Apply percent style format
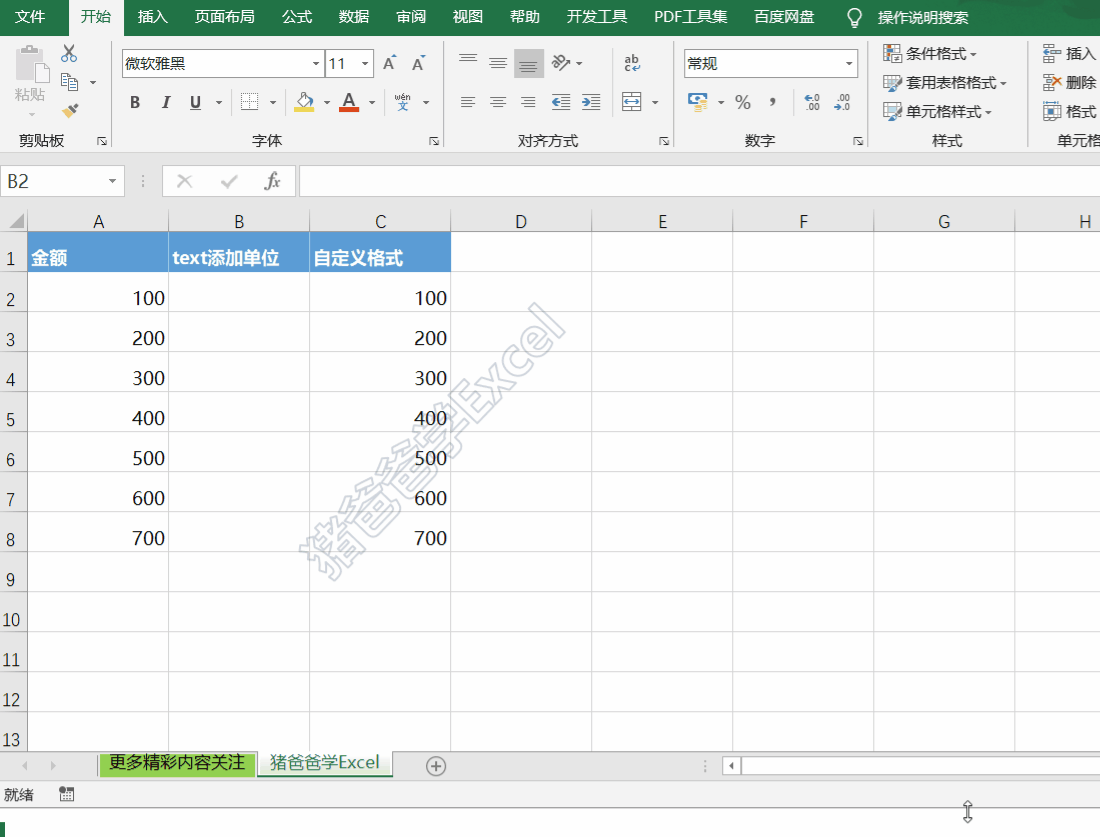The height and width of the screenshot is (837, 1100). tap(743, 102)
